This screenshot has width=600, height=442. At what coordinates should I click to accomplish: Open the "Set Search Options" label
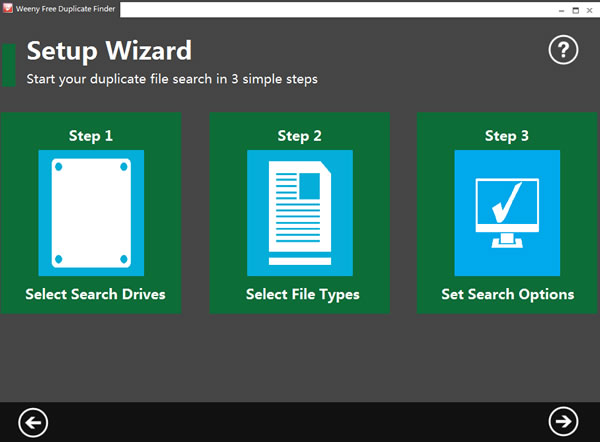(x=507, y=294)
